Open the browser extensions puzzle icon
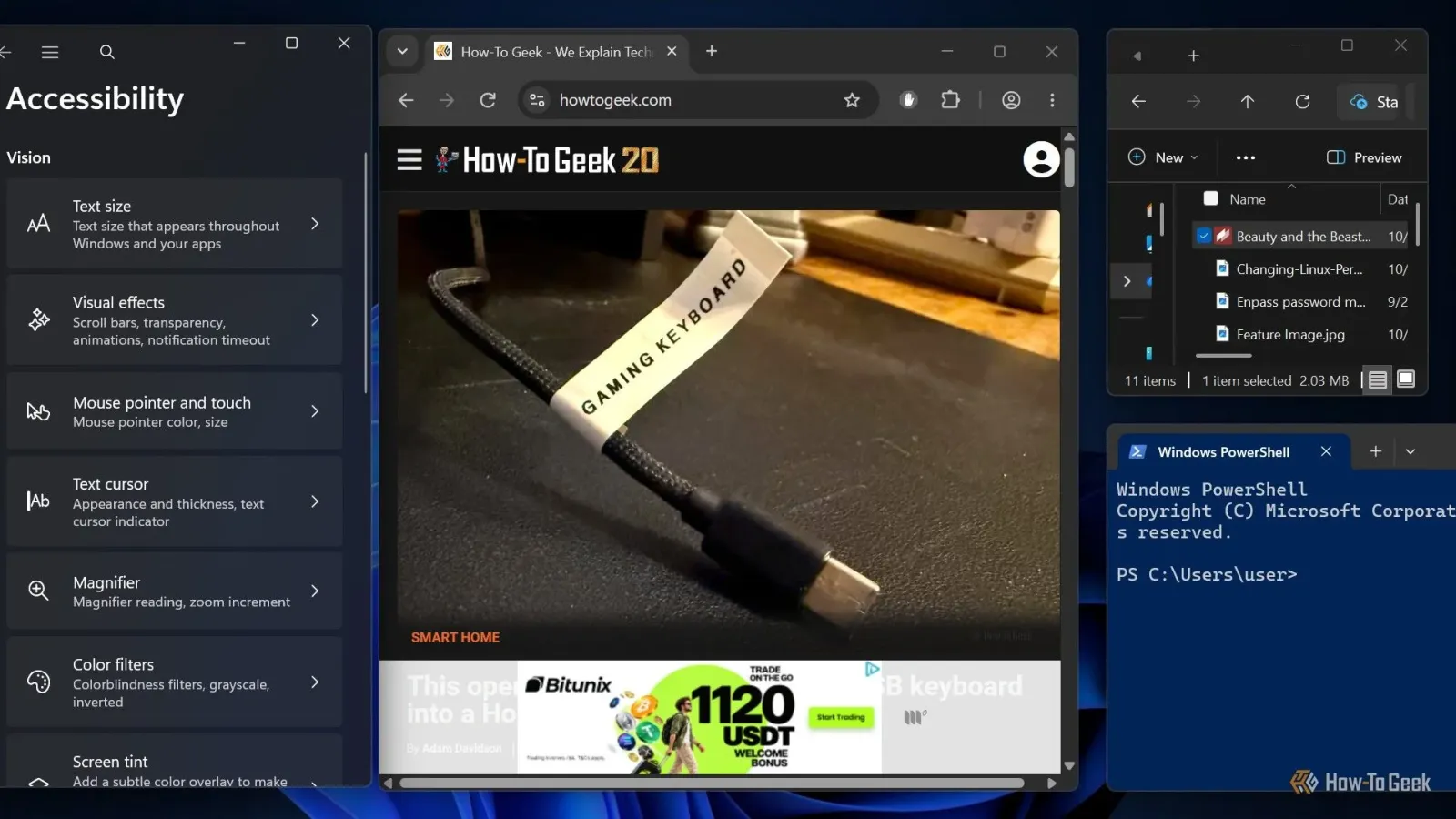This screenshot has height=819, width=1456. click(950, 100)
